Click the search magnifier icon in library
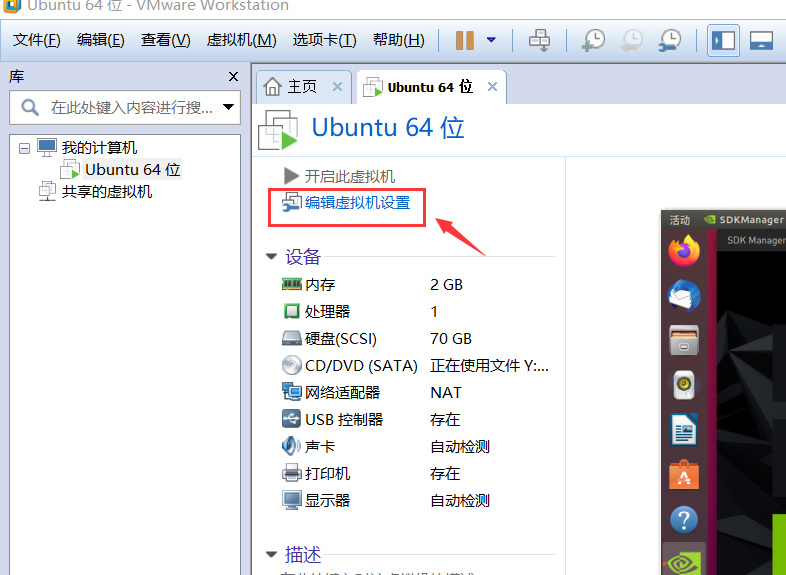This screenshot has width=786, height=575. point(30,107)
